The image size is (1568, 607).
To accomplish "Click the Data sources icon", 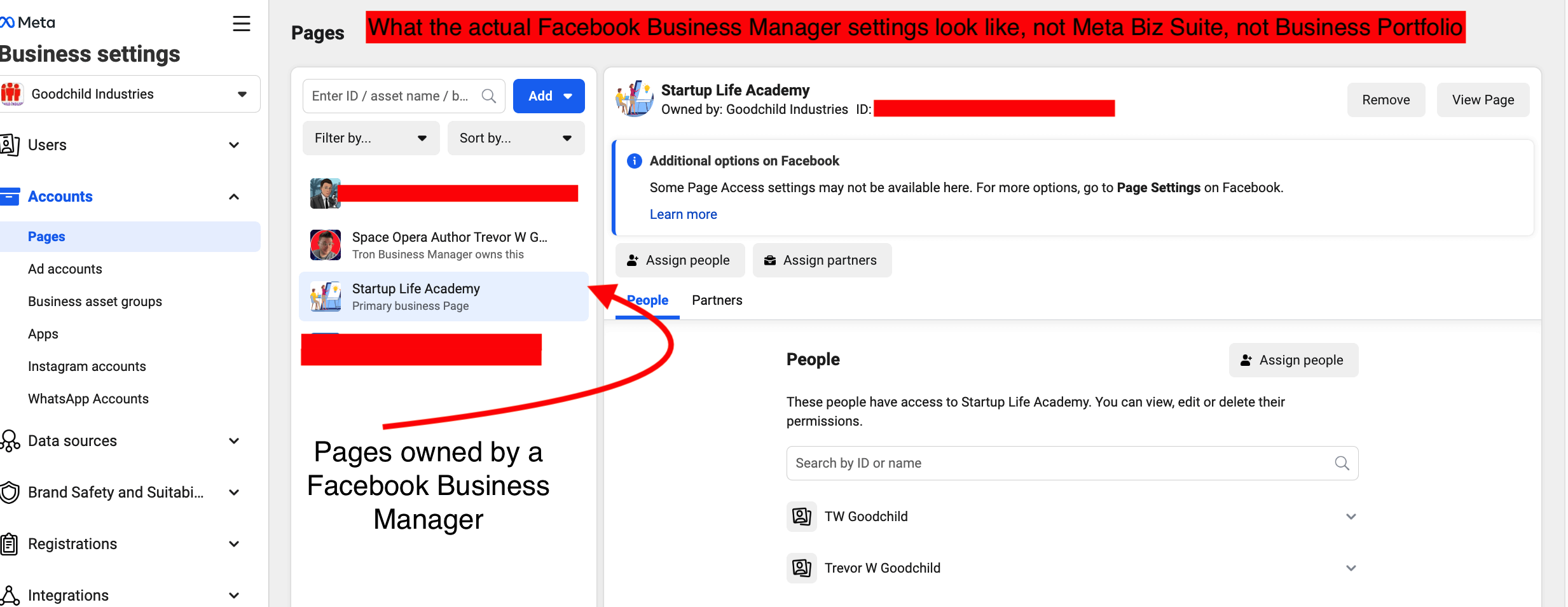I will [x=10, y=441].
